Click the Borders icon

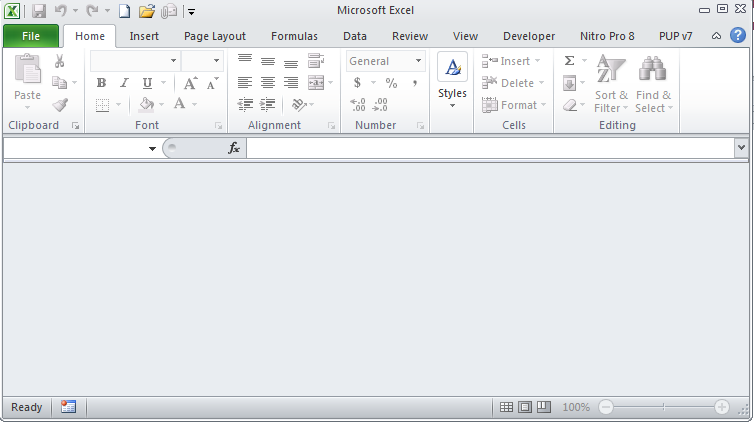pyautogui.click(x=102, y=105)
